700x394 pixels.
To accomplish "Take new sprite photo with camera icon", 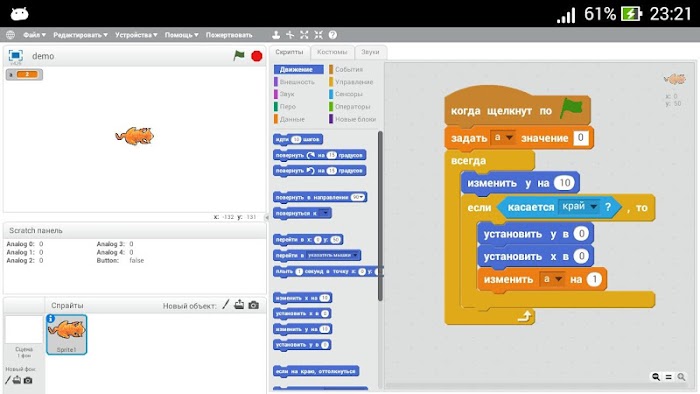I will pos(254,305).
